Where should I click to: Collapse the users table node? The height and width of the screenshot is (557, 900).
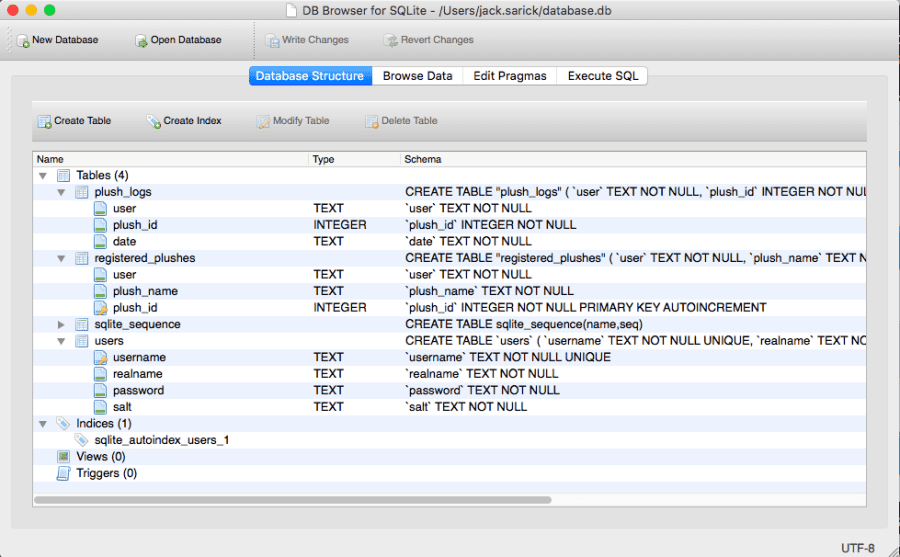coord(61,341)
